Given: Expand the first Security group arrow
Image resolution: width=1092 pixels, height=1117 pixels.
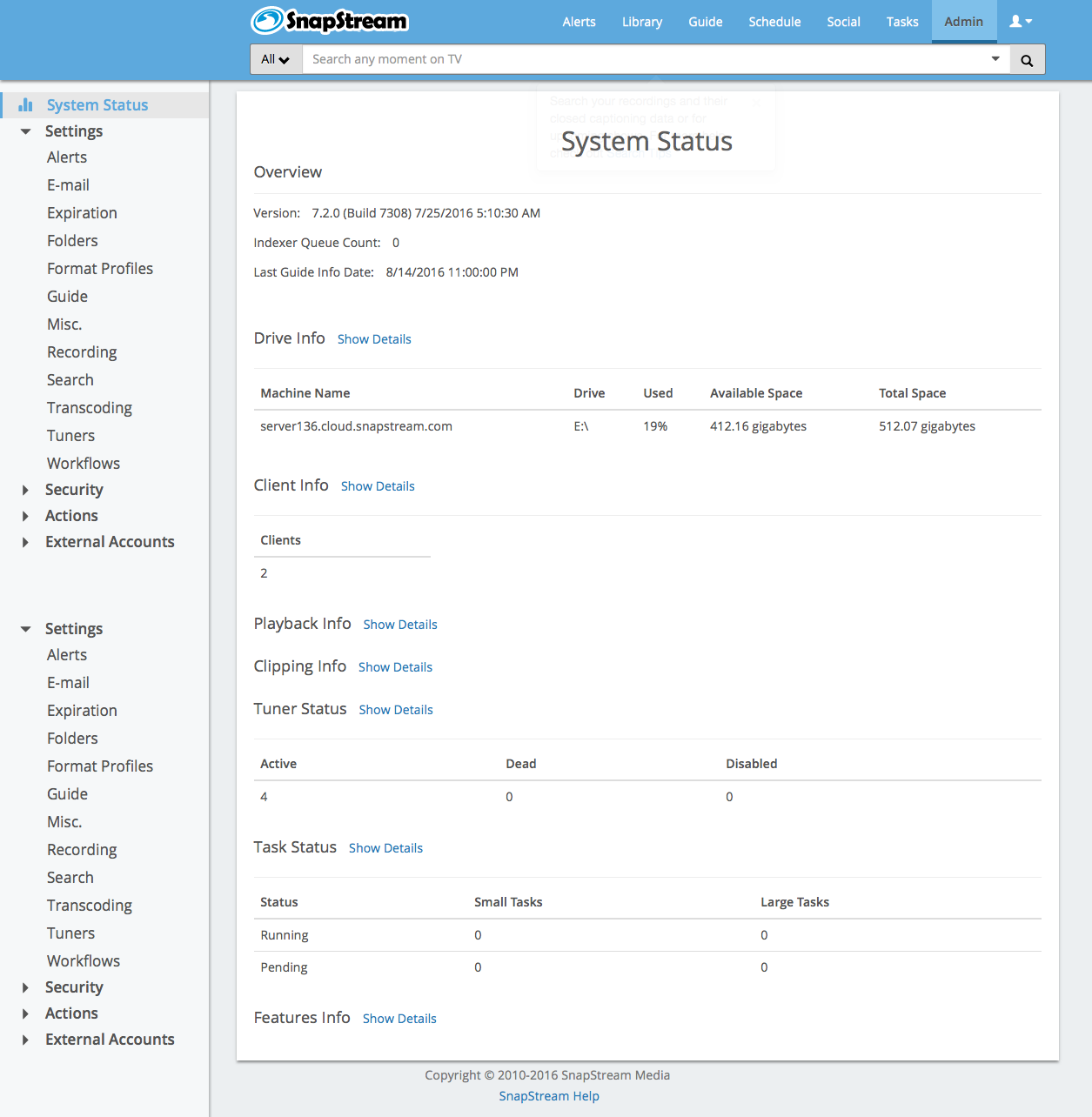Looking at the screenshot, I should tap(25, 490).
